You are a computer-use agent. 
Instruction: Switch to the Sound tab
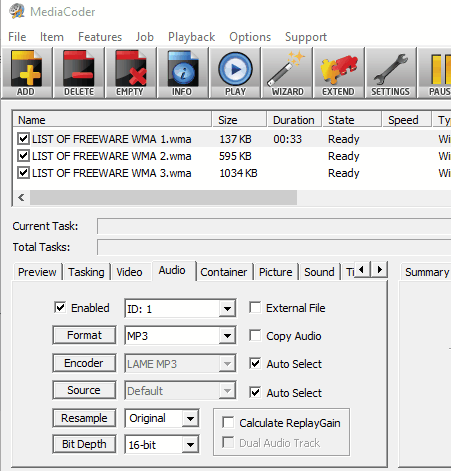319,272
